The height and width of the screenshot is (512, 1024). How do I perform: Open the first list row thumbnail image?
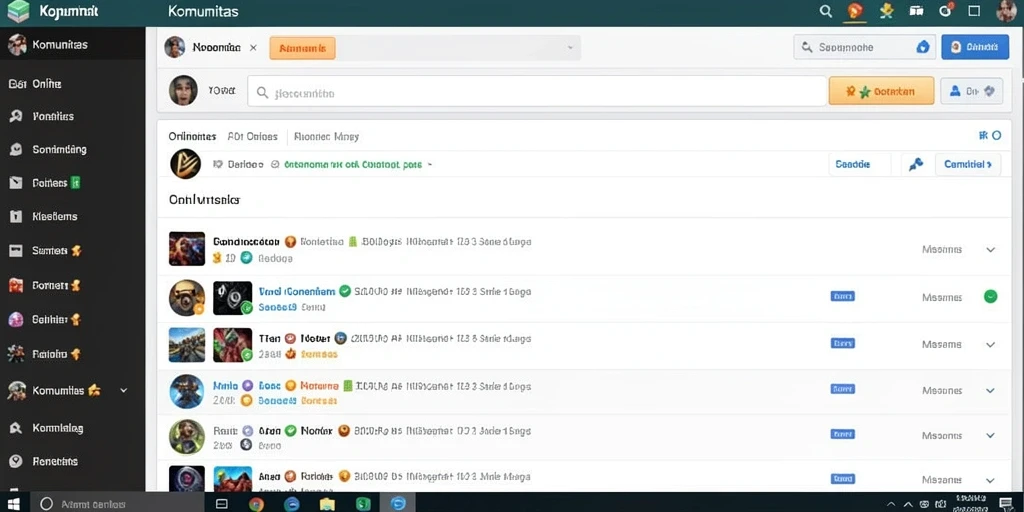pos(187,249)
